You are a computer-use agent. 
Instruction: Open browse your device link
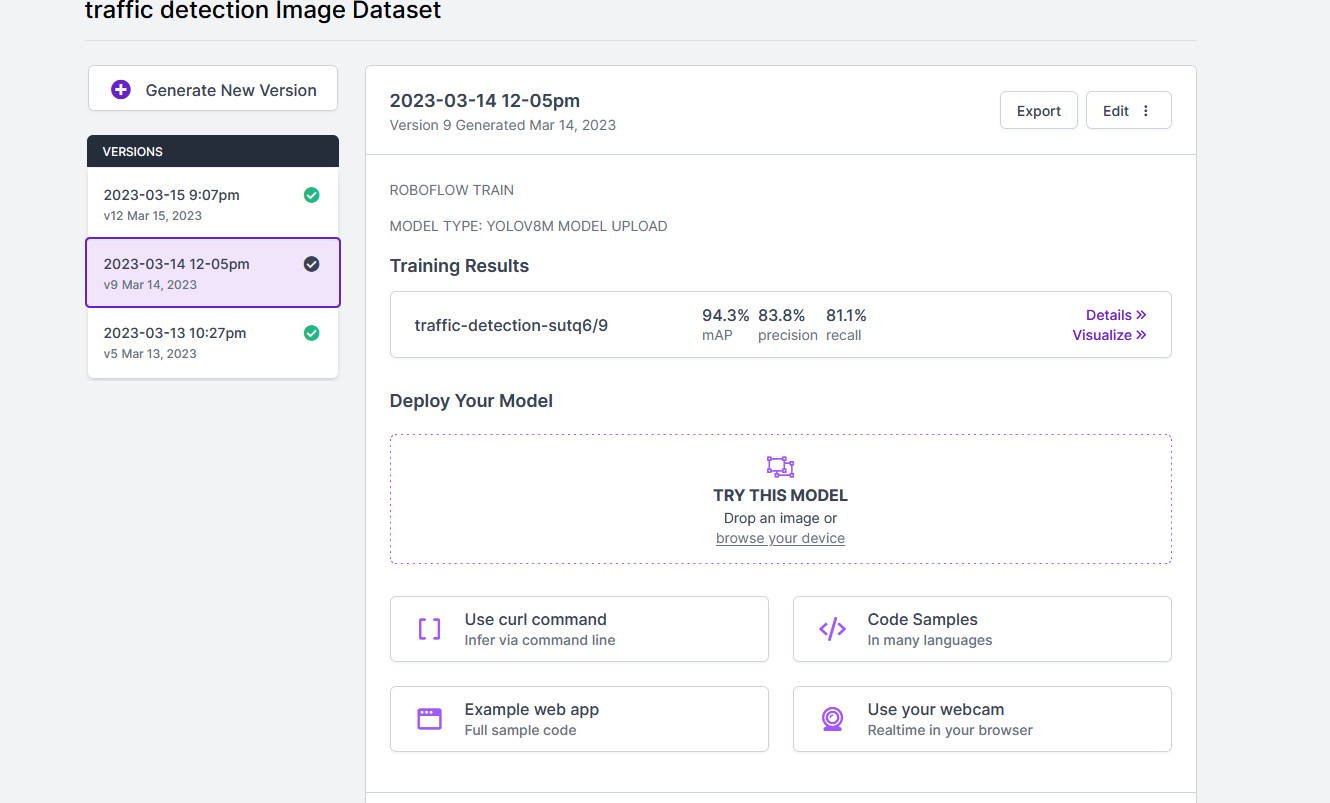tap(780, 537)
